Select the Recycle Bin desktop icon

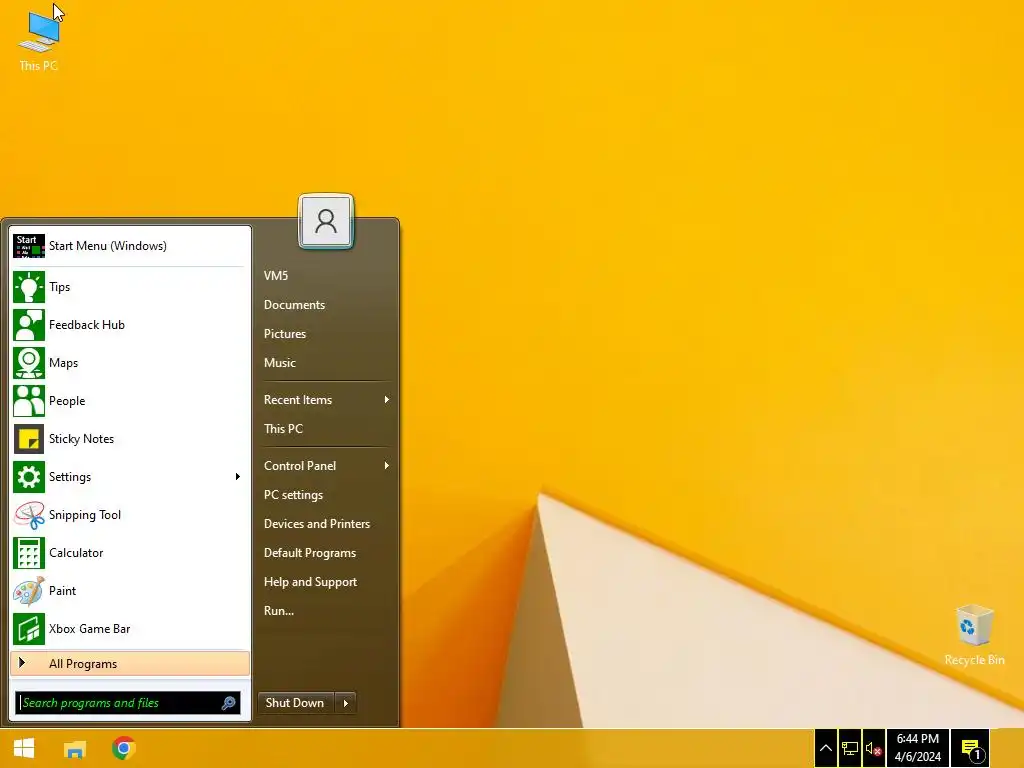point(974,635)
